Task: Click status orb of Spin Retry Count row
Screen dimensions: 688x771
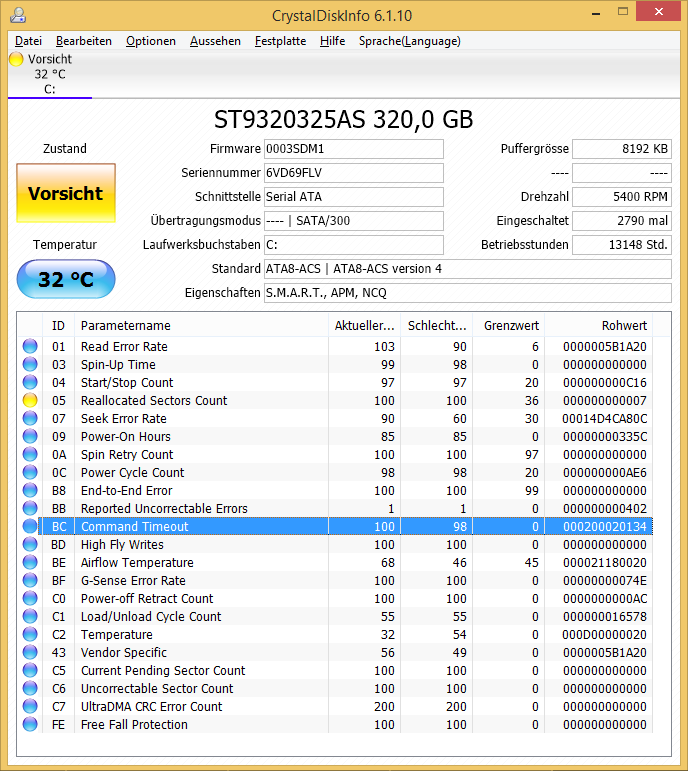Action: pyautogui.click(x=30, y=454)
